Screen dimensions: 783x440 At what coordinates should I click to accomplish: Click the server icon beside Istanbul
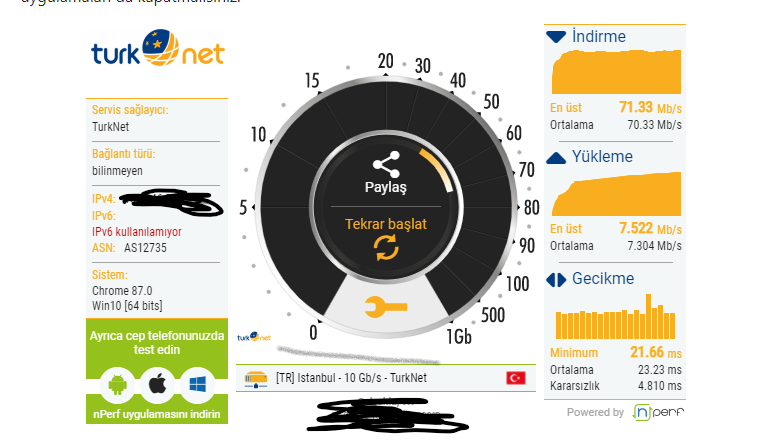pyautogui.click(x=256, y=379)
